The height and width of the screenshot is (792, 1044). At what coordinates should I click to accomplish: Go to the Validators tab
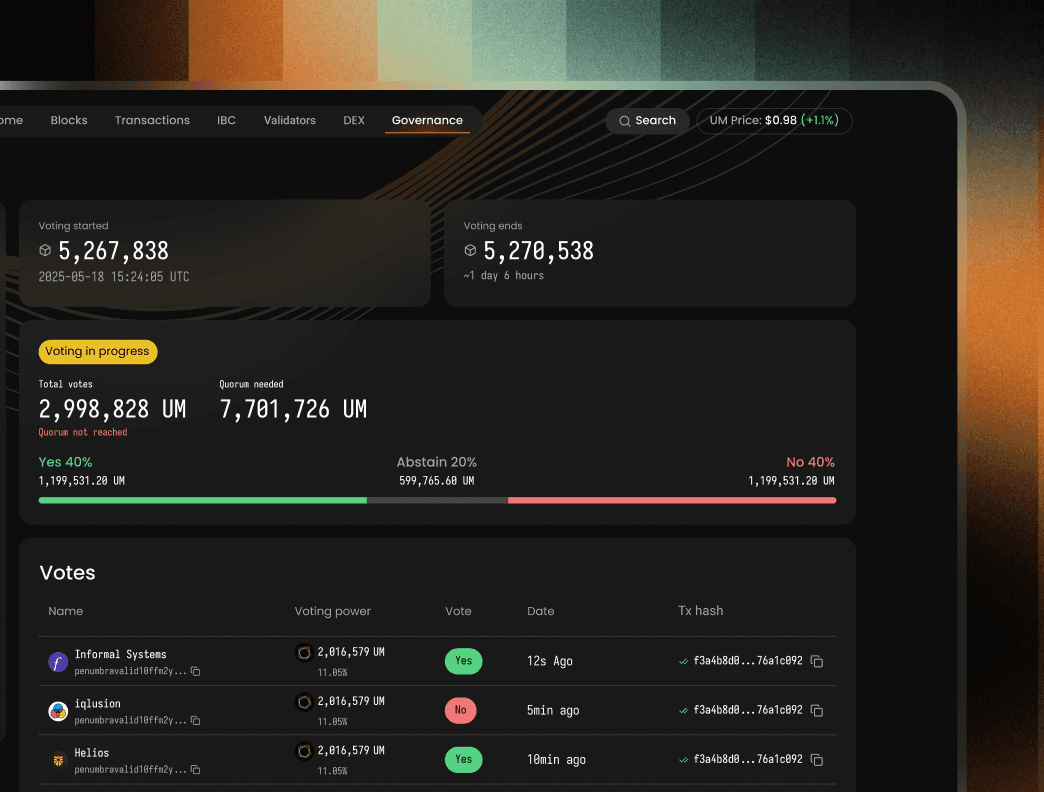(x=290, y=120)
